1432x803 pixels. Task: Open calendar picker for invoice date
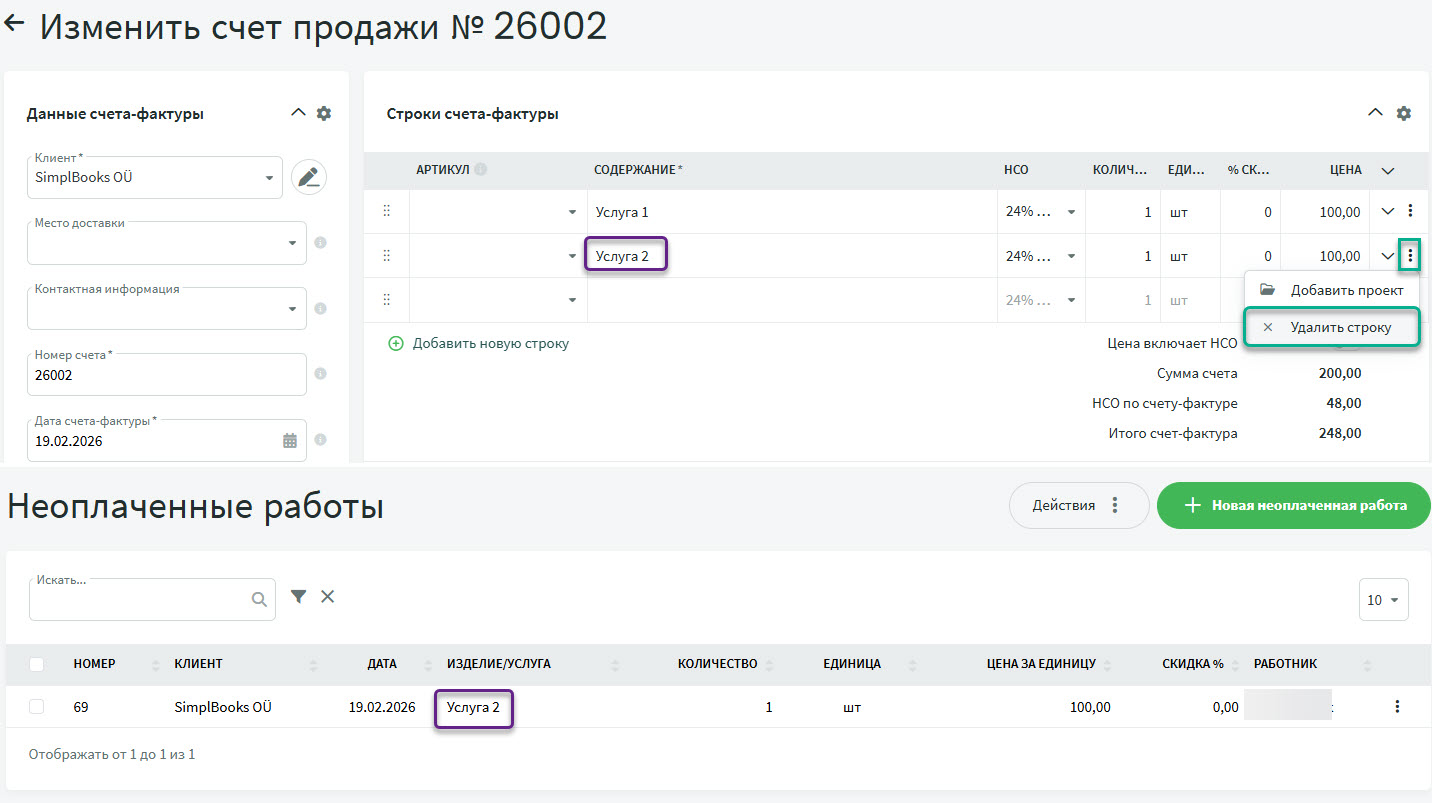click(290, 440)
